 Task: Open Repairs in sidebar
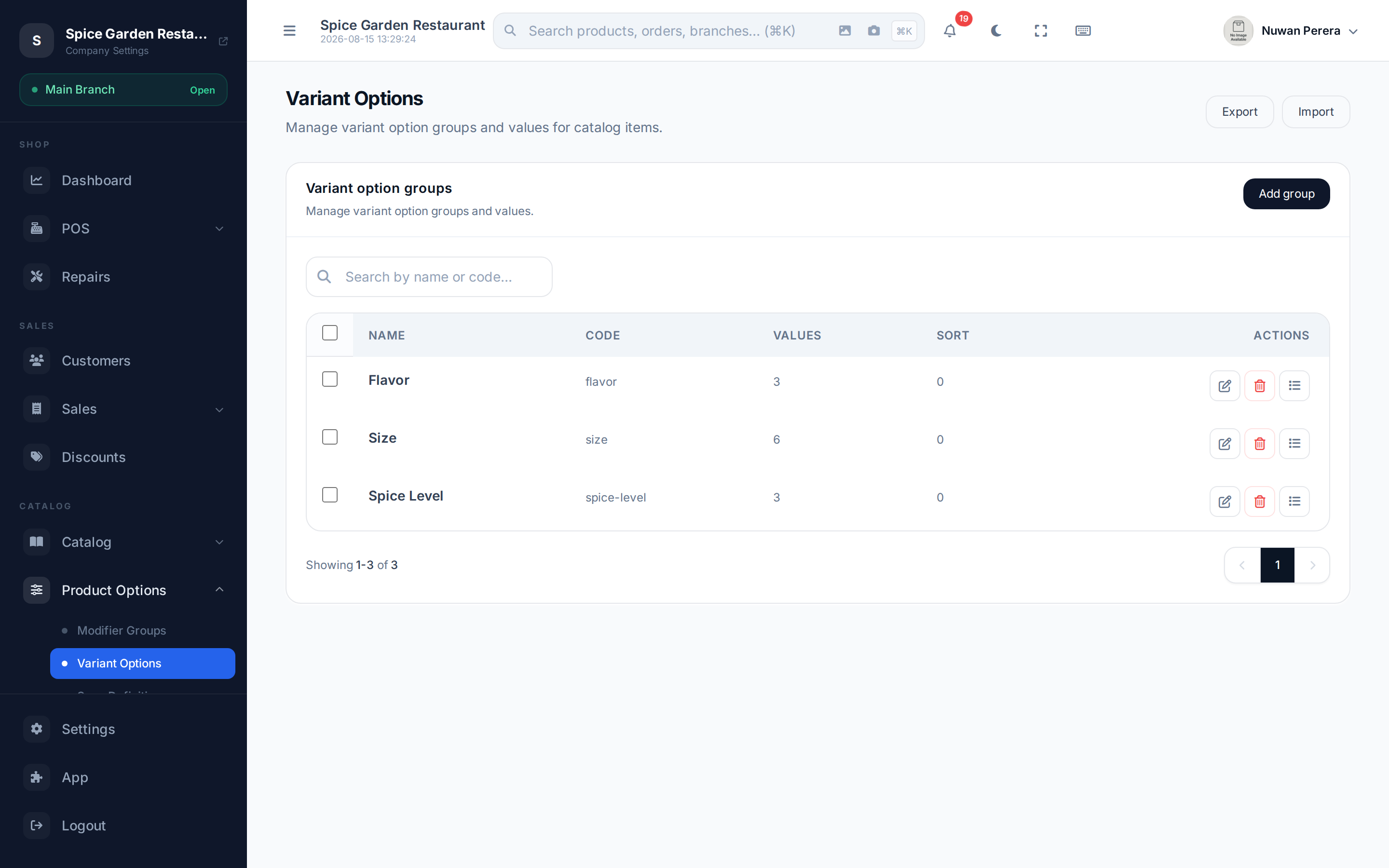[123, 277]
